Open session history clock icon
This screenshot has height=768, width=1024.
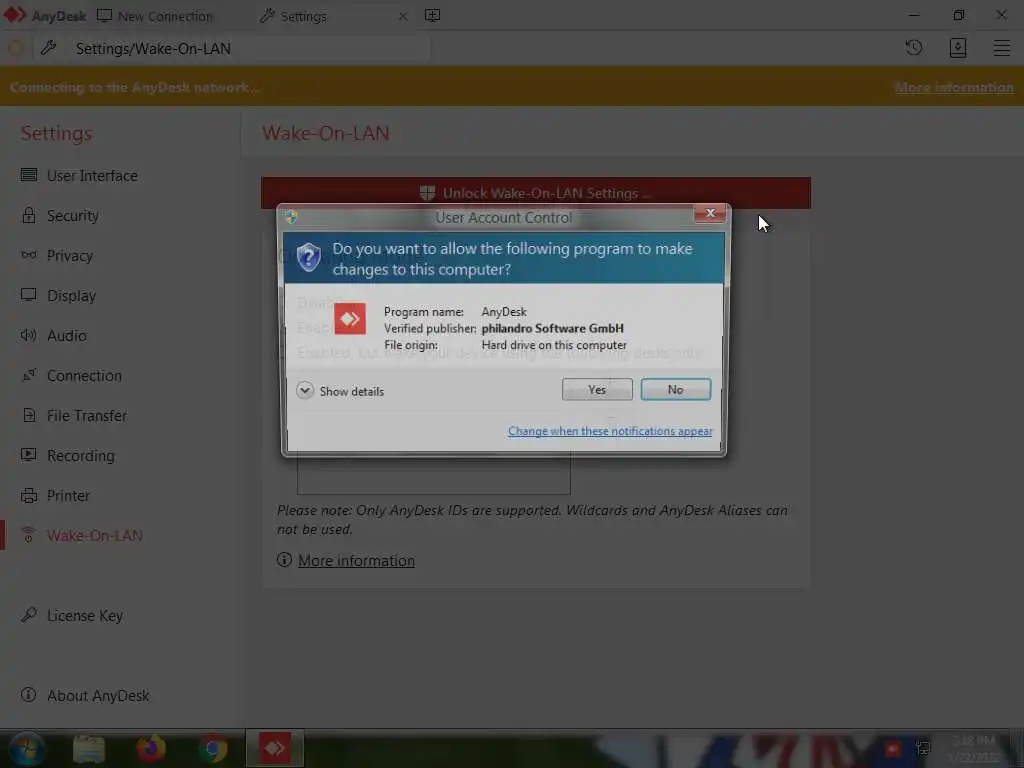coord(914,48)
